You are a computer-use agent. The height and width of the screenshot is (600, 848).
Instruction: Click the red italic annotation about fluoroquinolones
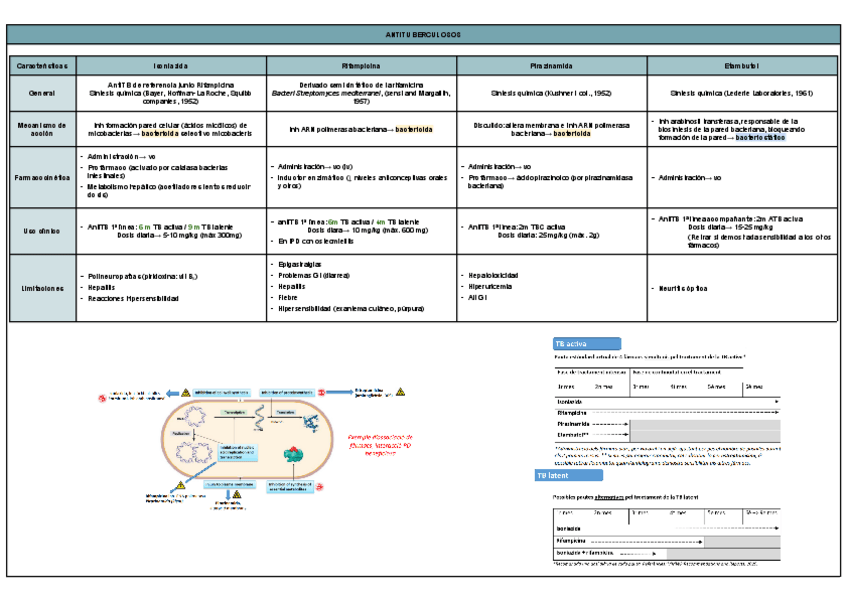(381, 444)
